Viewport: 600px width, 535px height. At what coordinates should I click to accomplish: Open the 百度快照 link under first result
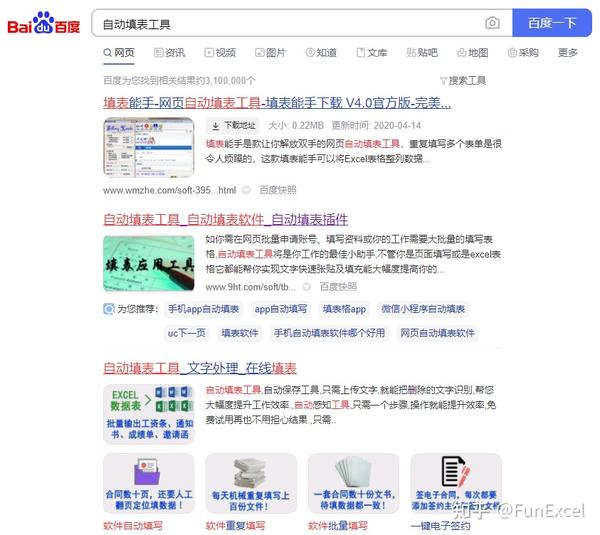click(278, 190)
